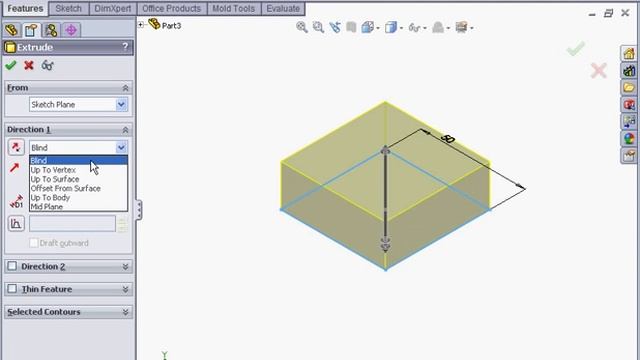Expand the Part3 tree node
Image resolution: width=640 pixels, height=360 pixels.
[141, 25]
